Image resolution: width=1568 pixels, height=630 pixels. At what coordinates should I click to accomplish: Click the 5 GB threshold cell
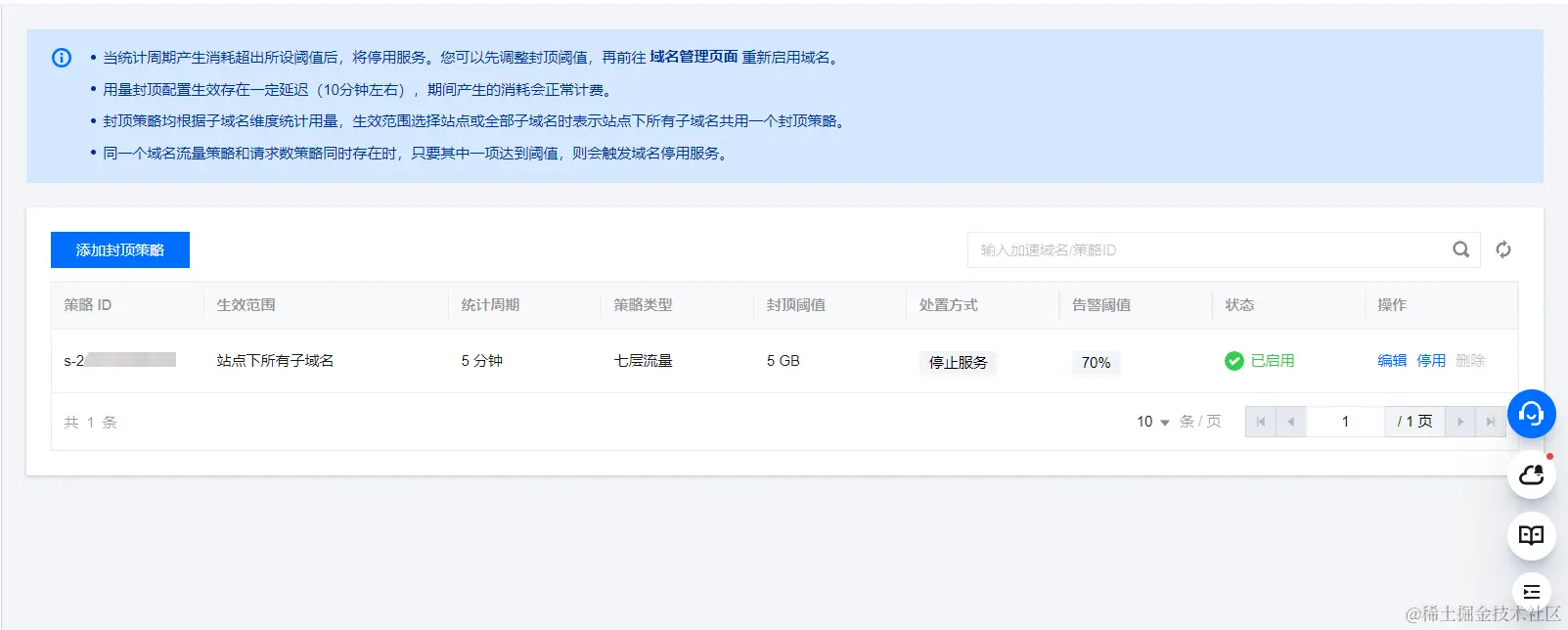[x=784, y=360]
